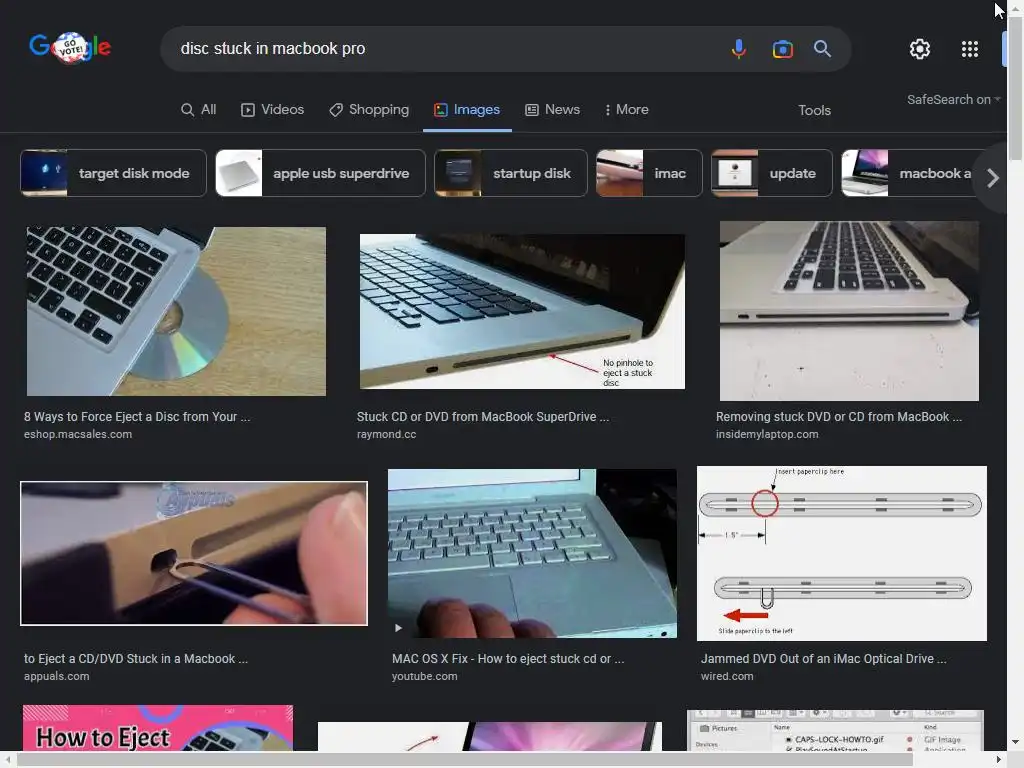Open the pink 'How to Eject' image
This screenshot has width=1024, height=768.
[x=158, y=728]
